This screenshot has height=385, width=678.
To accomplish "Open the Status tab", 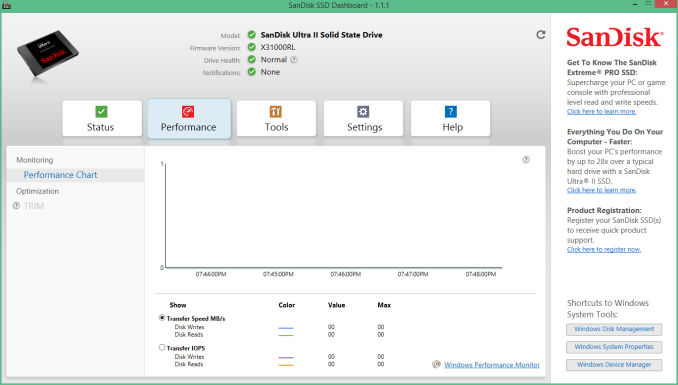I will (102, 119).
